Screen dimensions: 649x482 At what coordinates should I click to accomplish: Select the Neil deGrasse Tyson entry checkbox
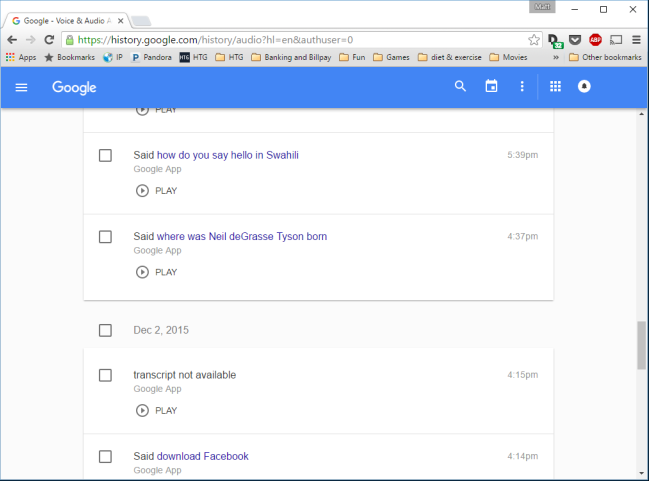[105, 237]
